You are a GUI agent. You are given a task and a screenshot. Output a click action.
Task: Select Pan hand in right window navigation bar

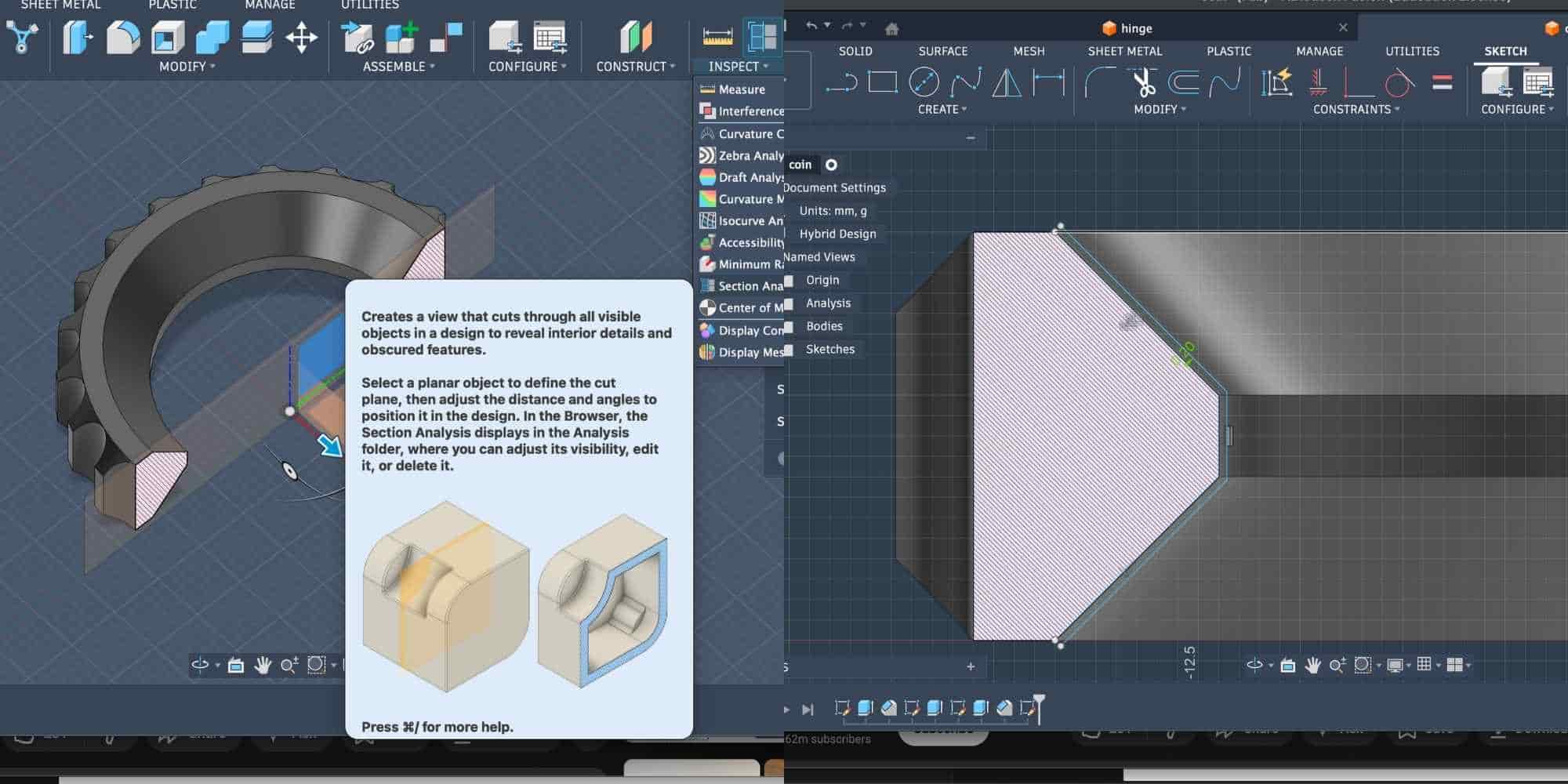(1312, 665)
